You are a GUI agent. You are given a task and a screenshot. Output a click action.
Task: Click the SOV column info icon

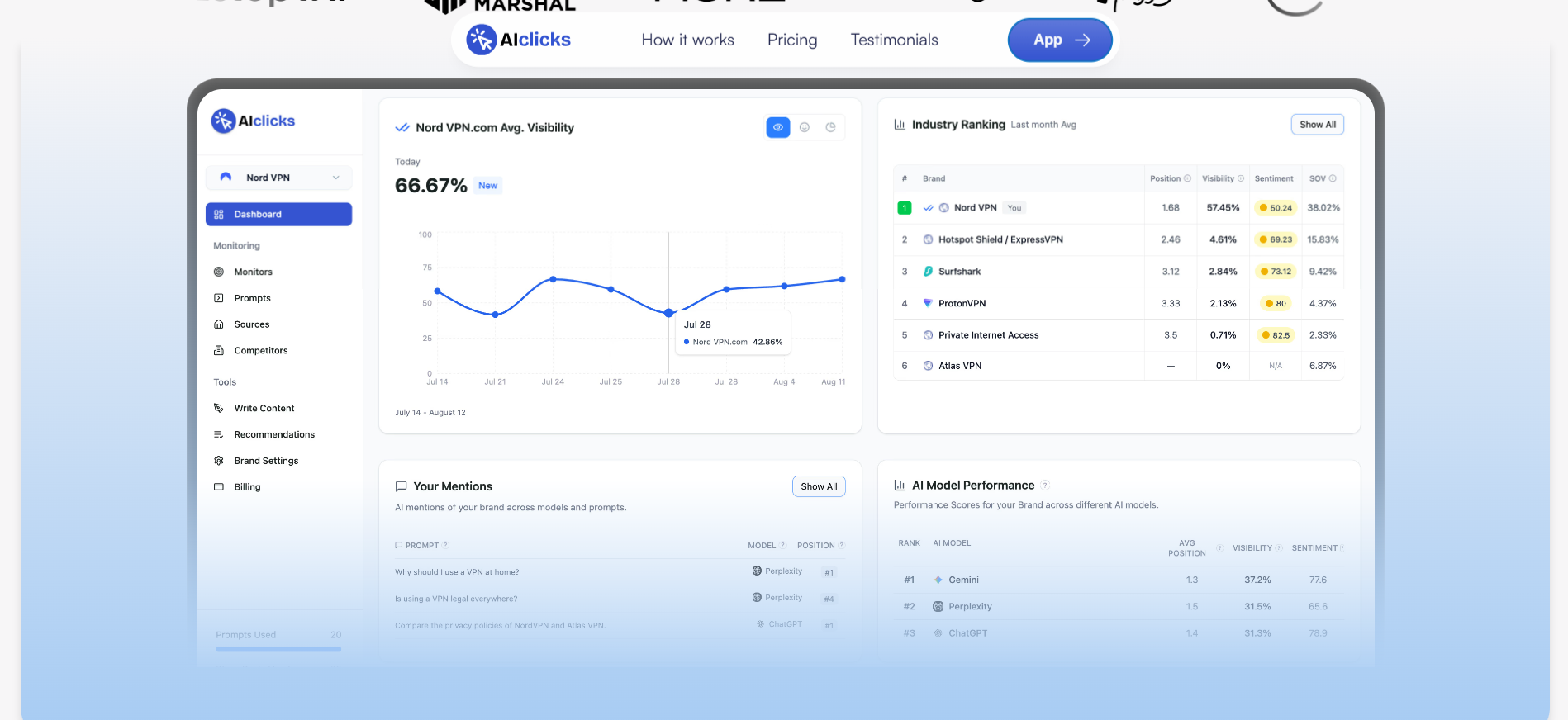pyautogui.click(x=1333, y=178)
